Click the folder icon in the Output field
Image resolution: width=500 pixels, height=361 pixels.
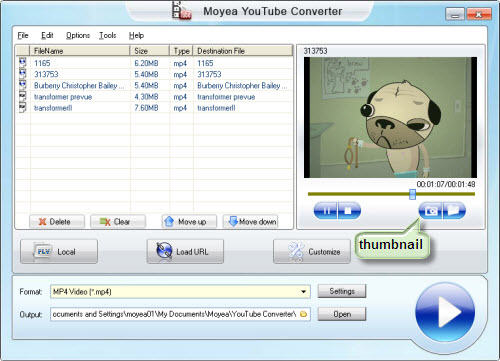(x=303, y=314)
